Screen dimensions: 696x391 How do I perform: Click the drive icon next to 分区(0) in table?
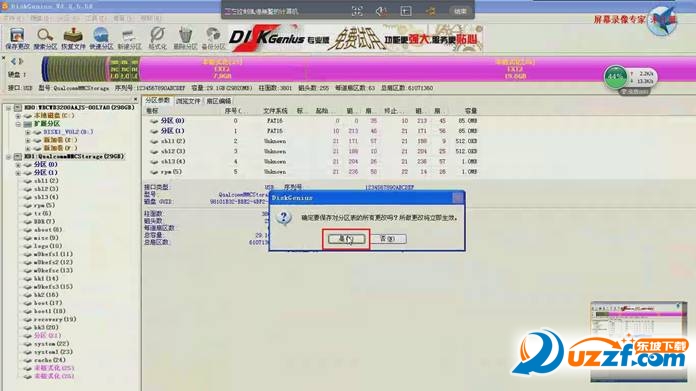pyautogui.click(x=154, y=121)
